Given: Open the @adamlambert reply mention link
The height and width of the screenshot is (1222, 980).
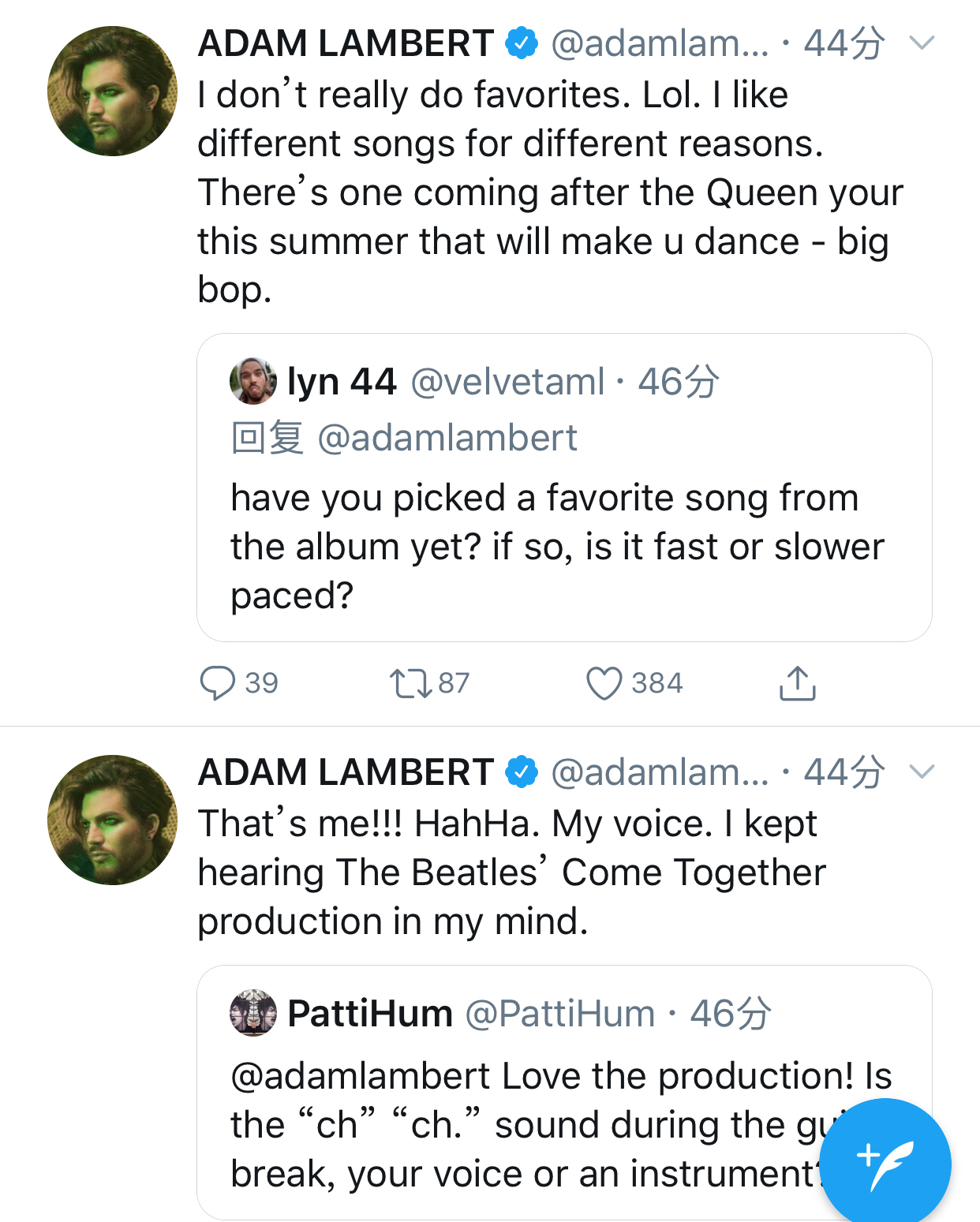Looking at the screenshot, I should 447,439.
